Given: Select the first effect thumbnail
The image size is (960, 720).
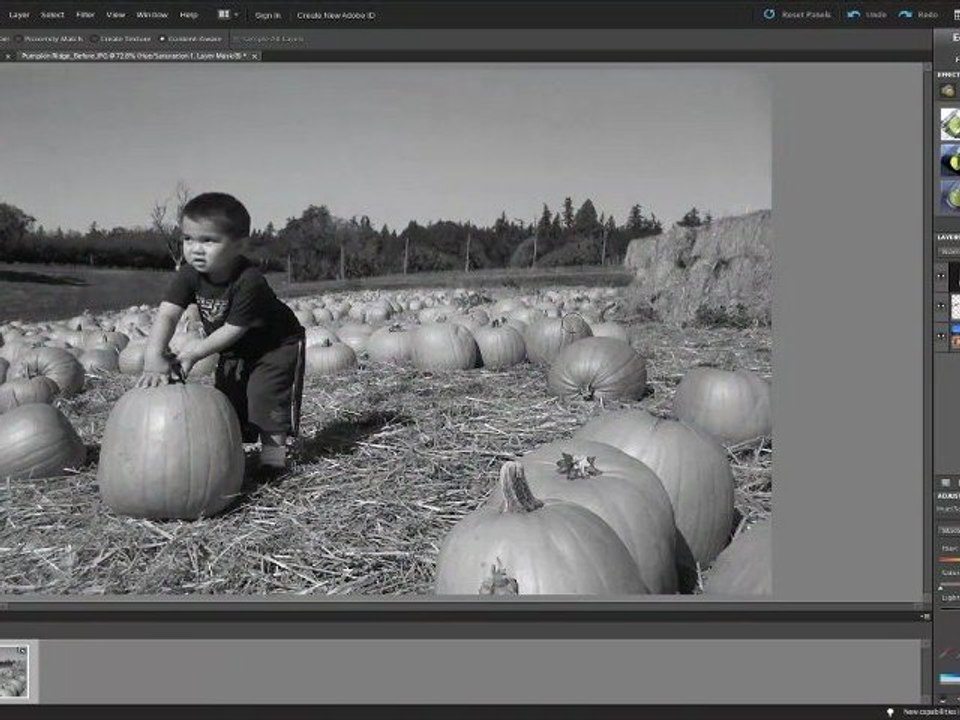Looking at the screenshot, I should (950, 124).
